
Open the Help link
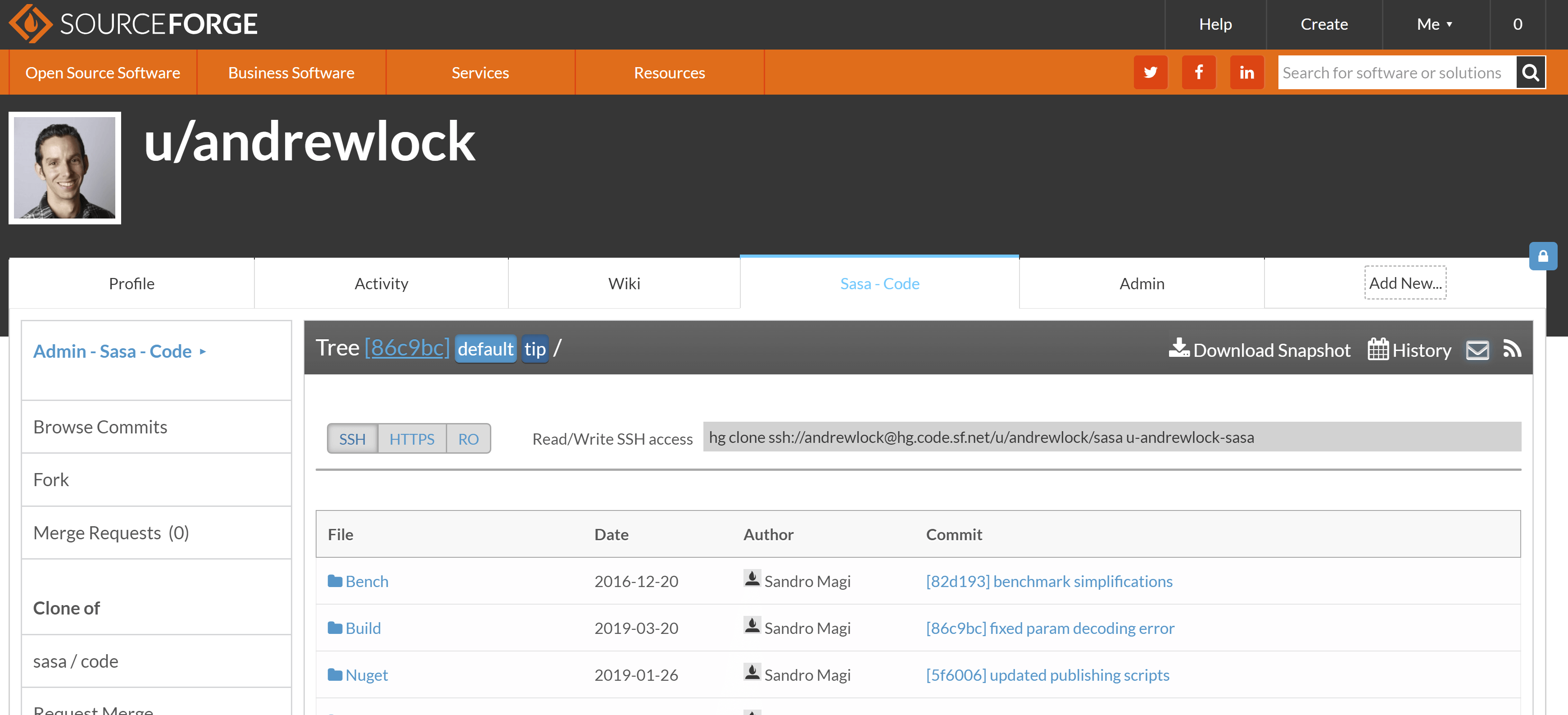(1215, 24)
